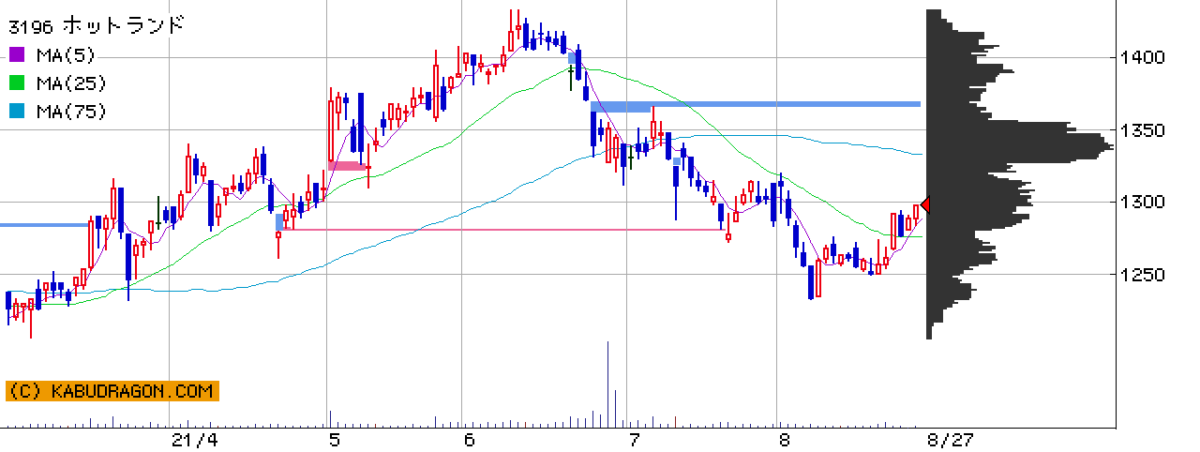Click the (C) KABUDRAGON.COM copyright label
This screenshot has width=1200, height=452.
(x=112, y=392)
